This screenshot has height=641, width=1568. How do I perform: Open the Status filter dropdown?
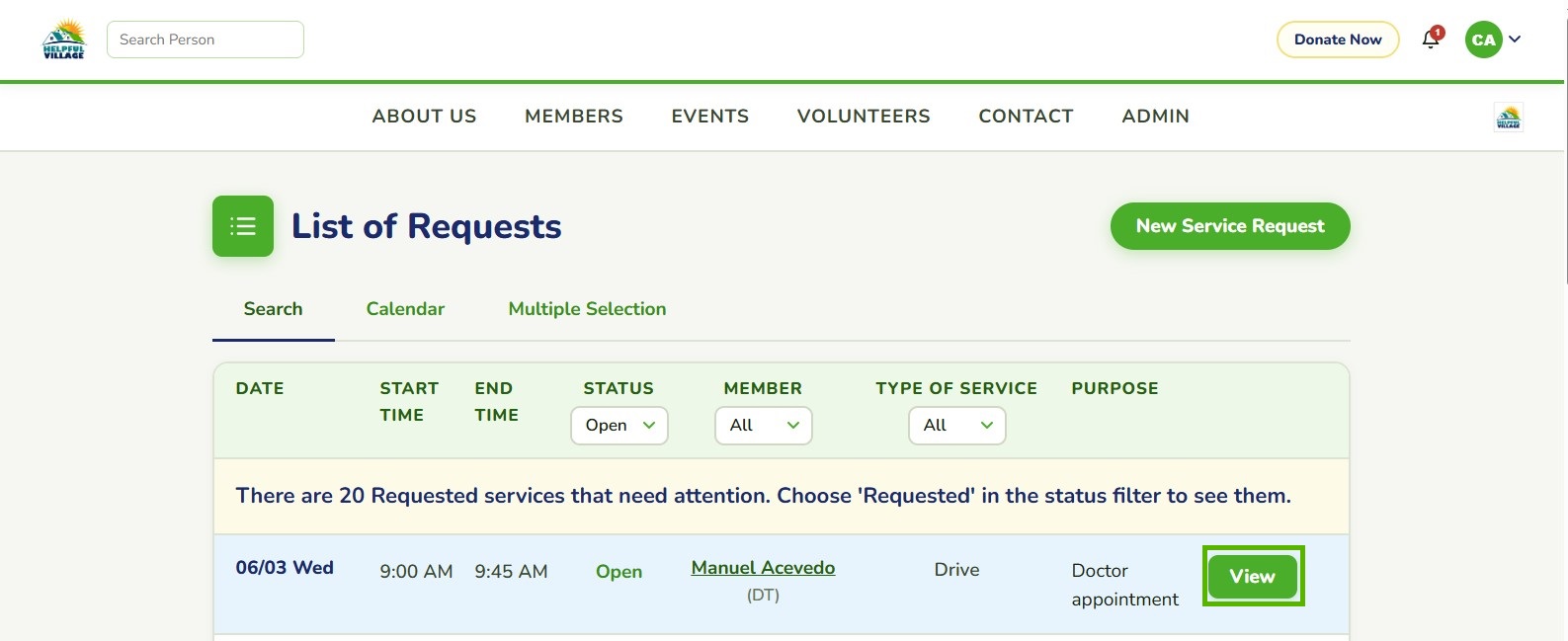click(619, 426)
